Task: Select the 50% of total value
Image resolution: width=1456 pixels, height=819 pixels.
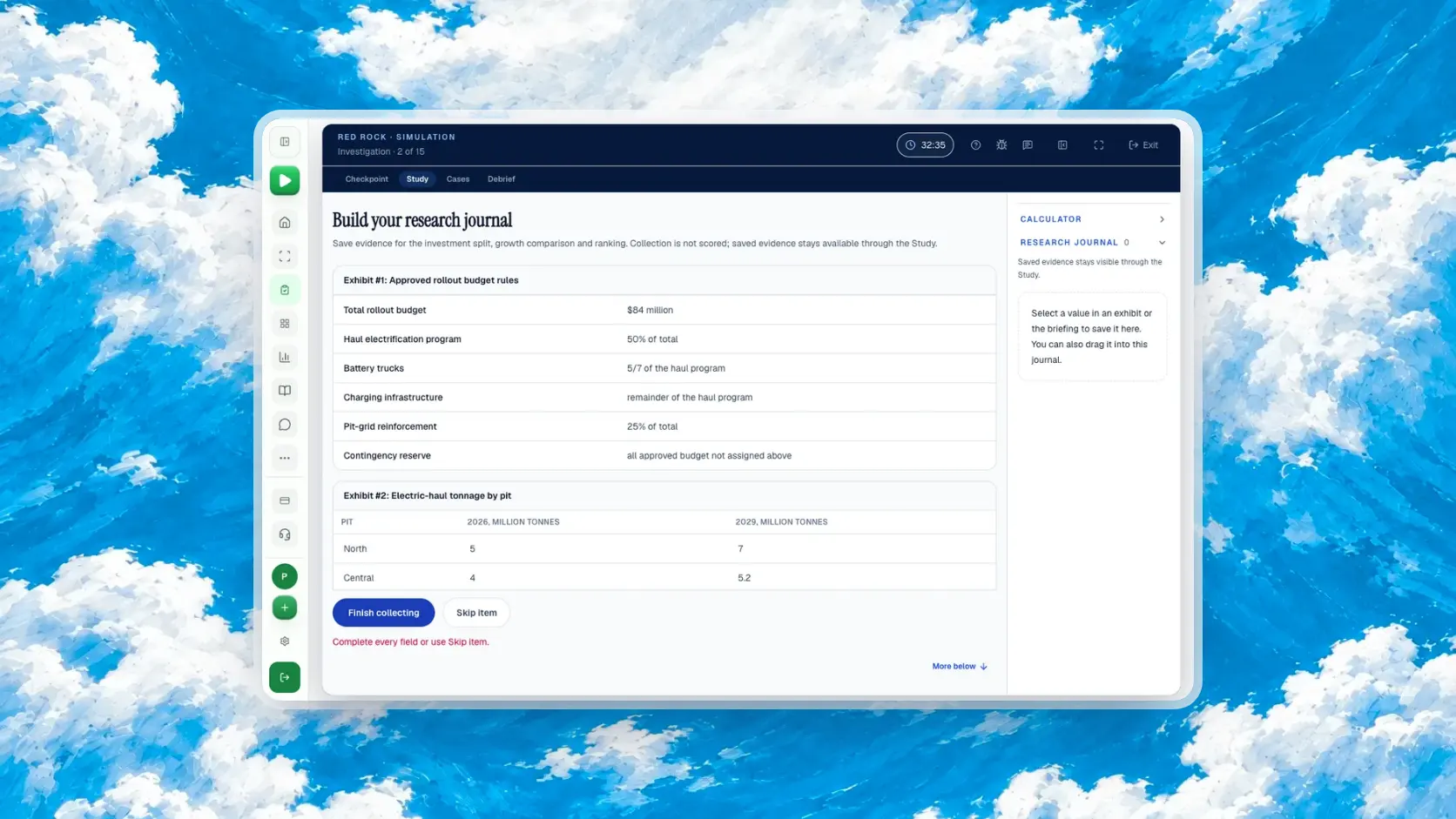Action: (x=653, y=339)
